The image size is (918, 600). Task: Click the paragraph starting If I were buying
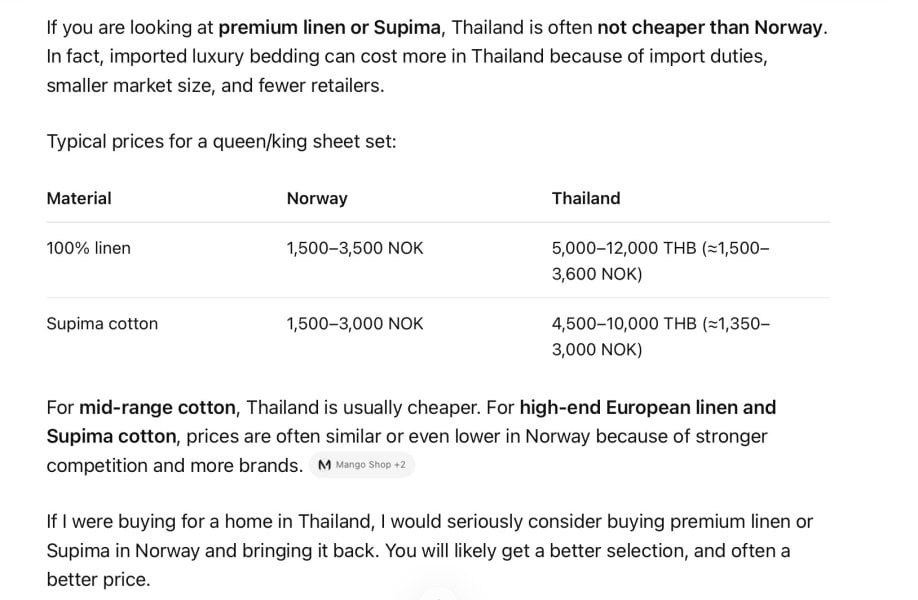(430, 550)
